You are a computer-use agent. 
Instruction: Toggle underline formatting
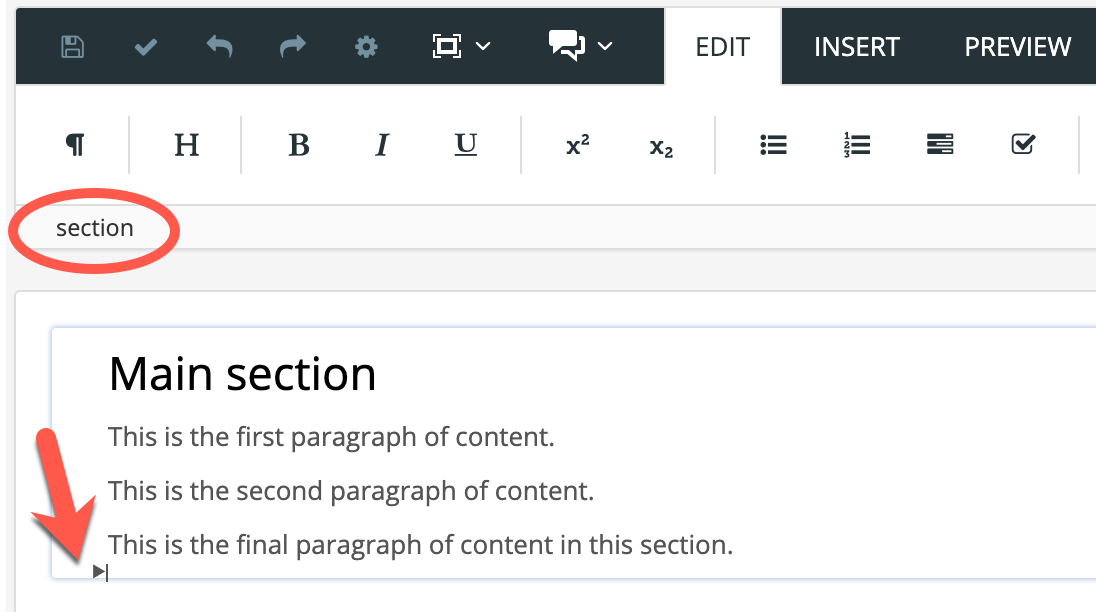click(464, 145)
